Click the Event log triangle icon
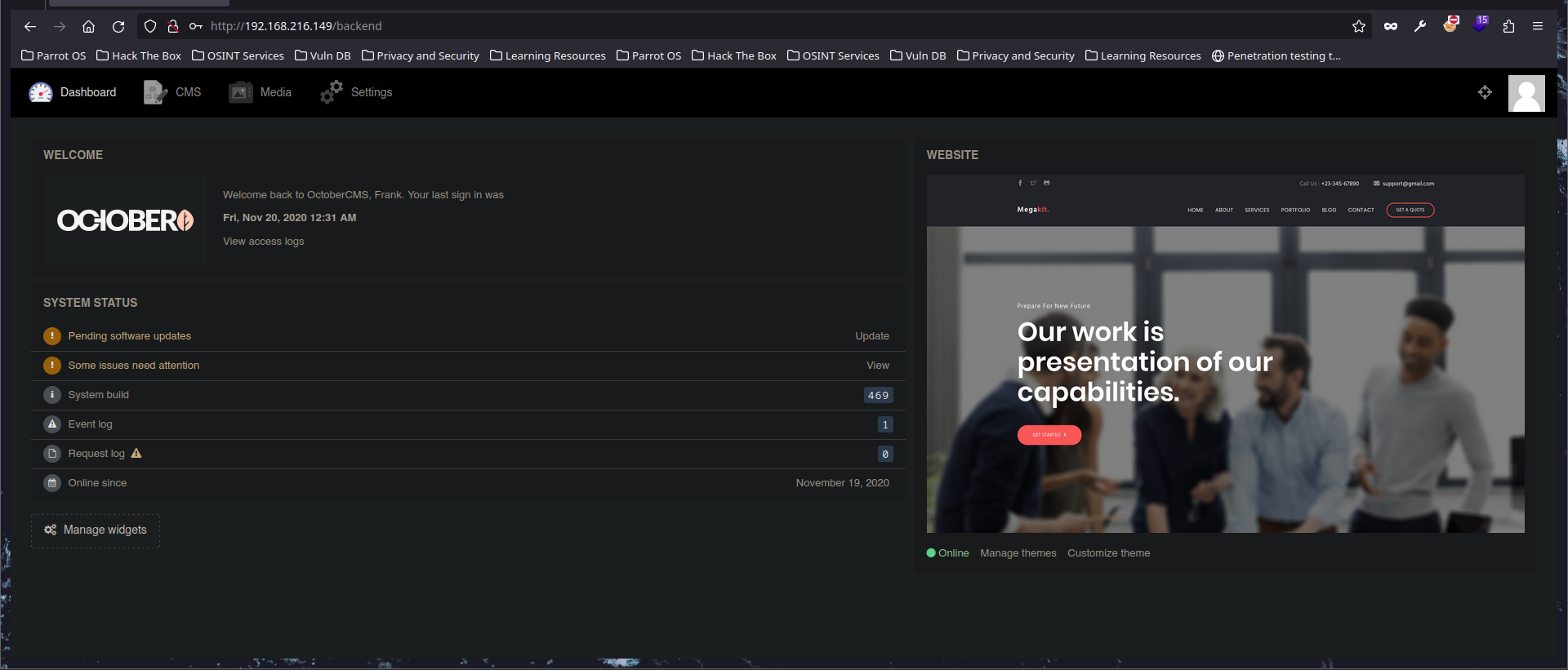This screenshot has width=1568, height=670. tap(52, 424)
